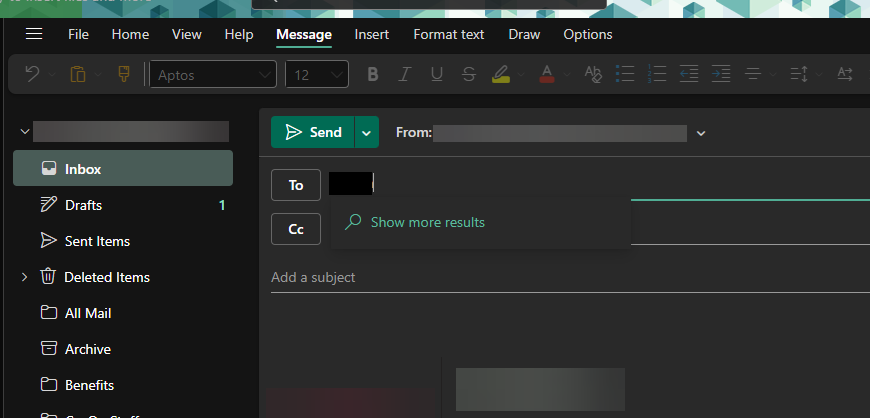Open the Archive folder
870x418 pixels.
[x=123, y=349]
